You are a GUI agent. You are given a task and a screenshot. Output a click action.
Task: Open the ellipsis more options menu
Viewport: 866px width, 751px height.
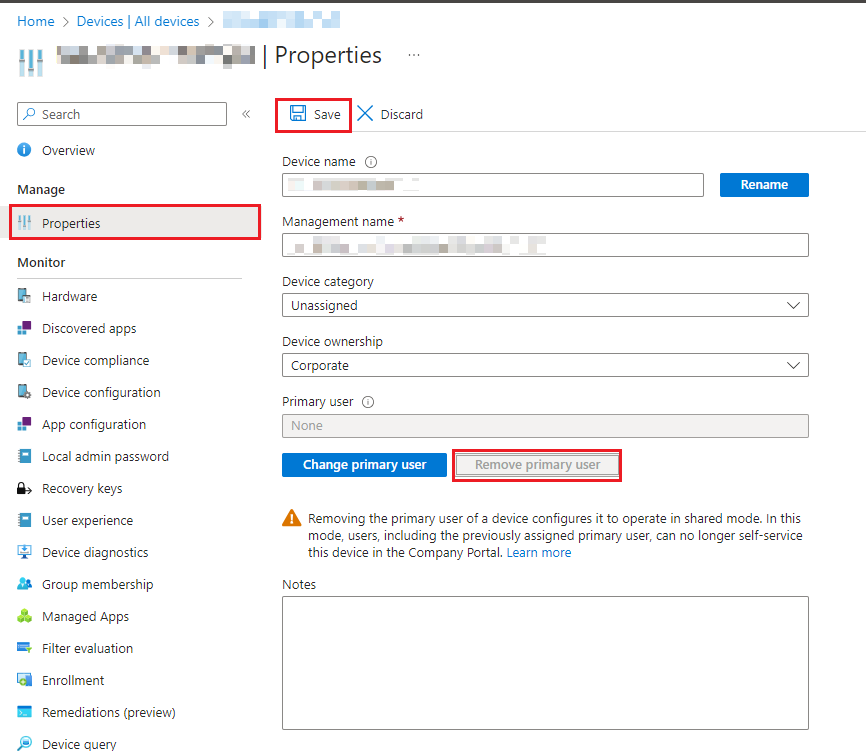click(414, 57)
